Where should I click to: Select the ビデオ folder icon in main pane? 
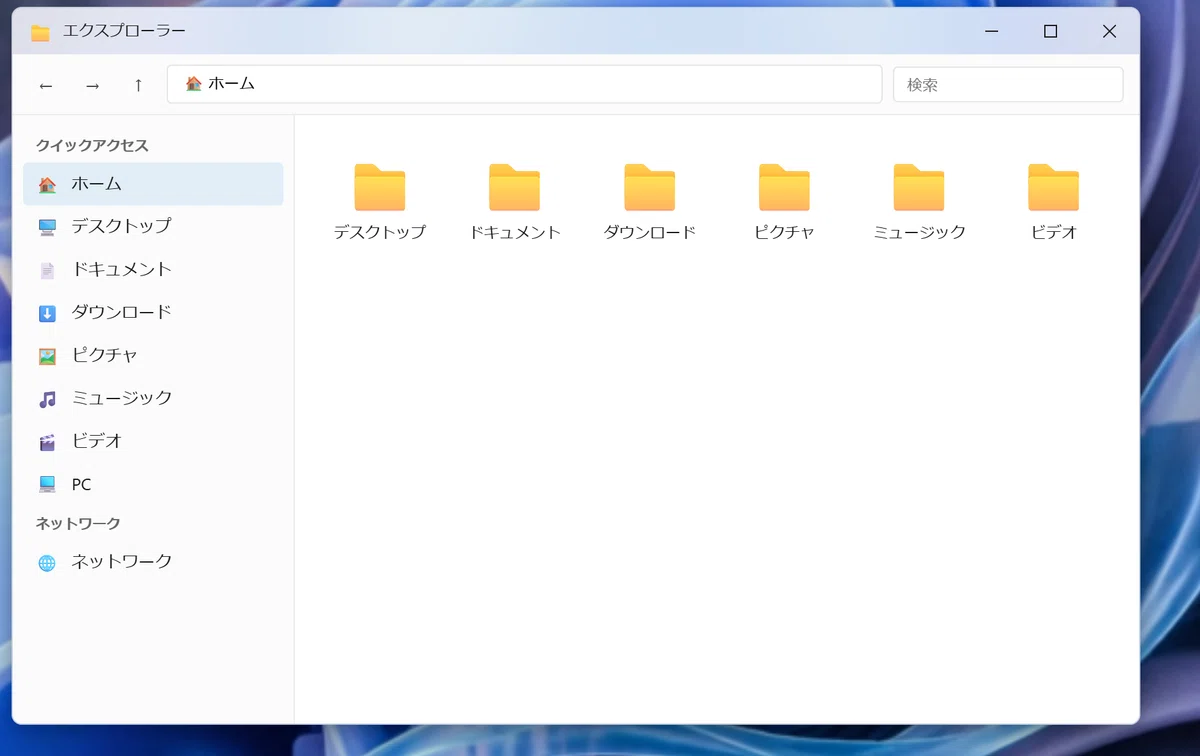1054,187
